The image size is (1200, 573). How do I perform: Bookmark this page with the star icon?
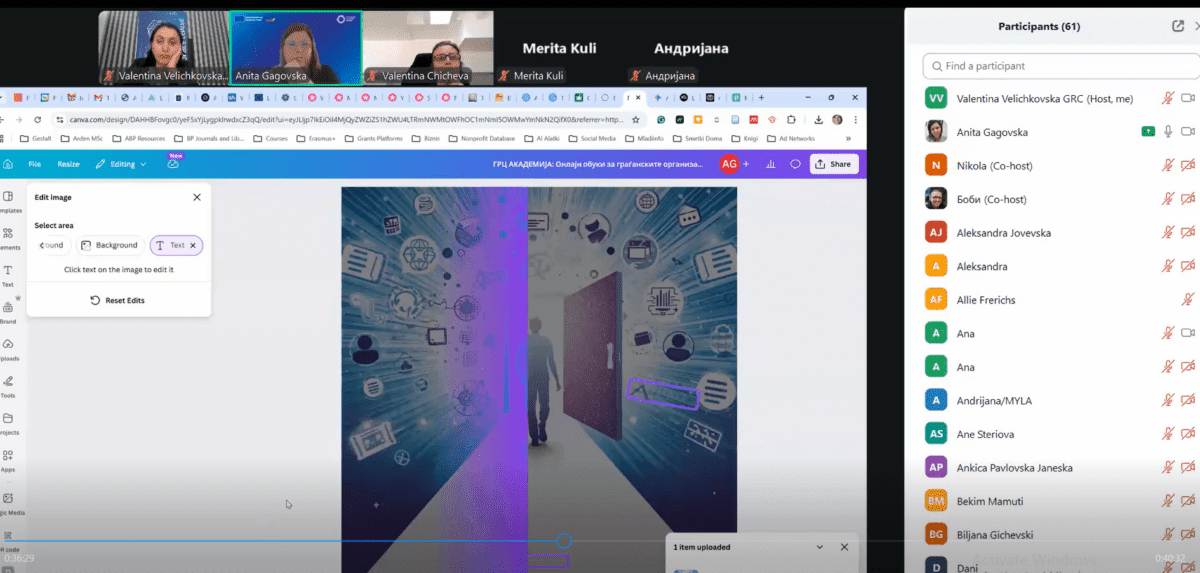tap(636, 119)
